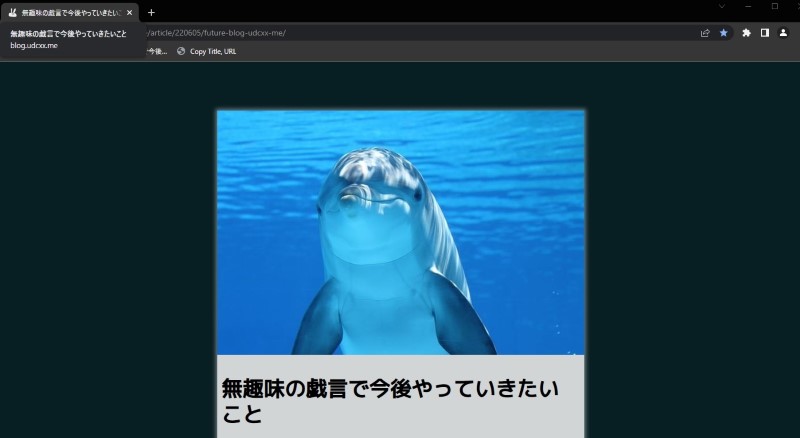The image size is (800, 438).
Task: Toggle the blue bookmark star
Action: coord(723,33)
